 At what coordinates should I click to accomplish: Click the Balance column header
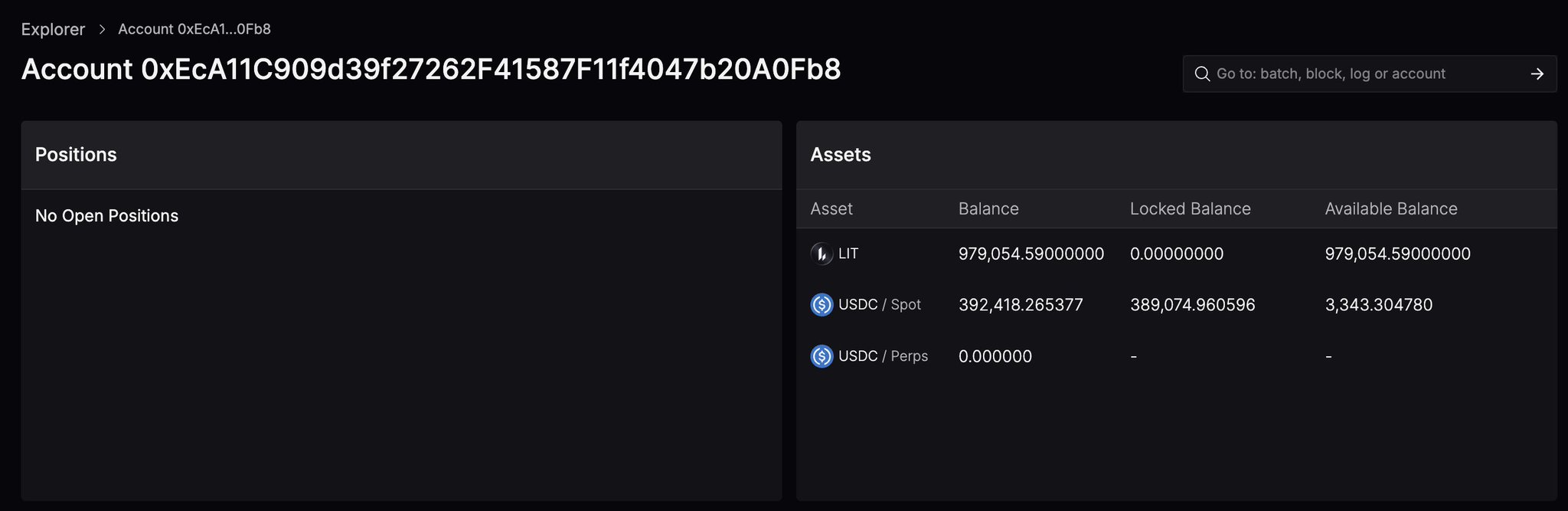(x=988, y=209)
